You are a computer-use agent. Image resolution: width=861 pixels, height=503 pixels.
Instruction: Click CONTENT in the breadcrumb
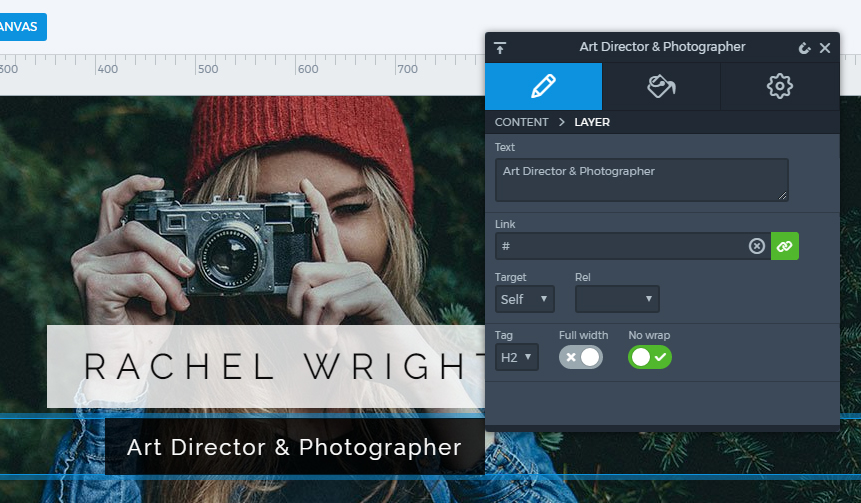[x=521, y=122]
